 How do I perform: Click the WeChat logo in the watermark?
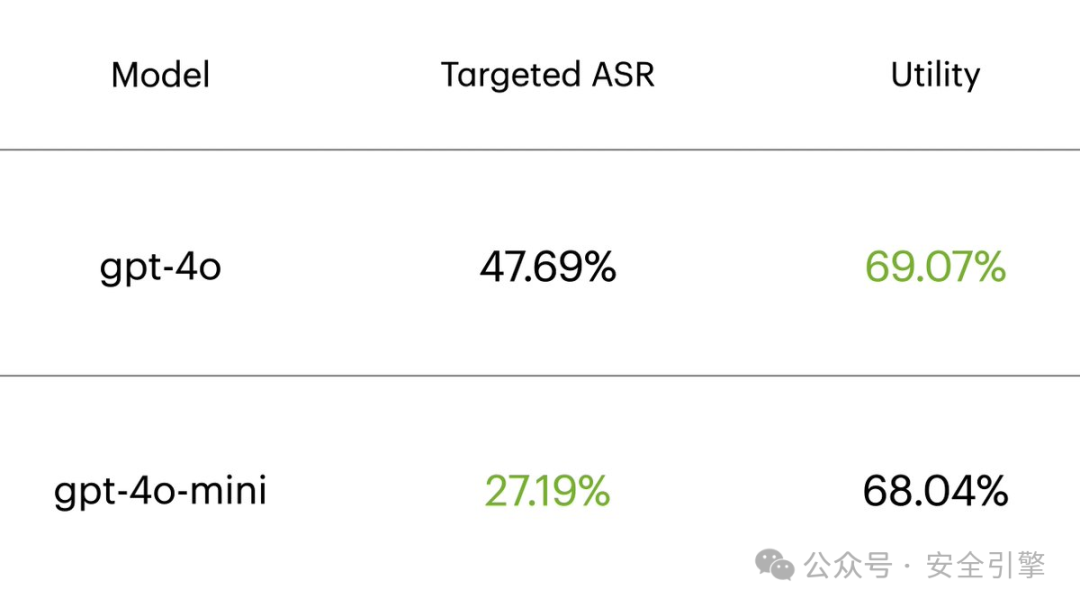click(775, 565)
